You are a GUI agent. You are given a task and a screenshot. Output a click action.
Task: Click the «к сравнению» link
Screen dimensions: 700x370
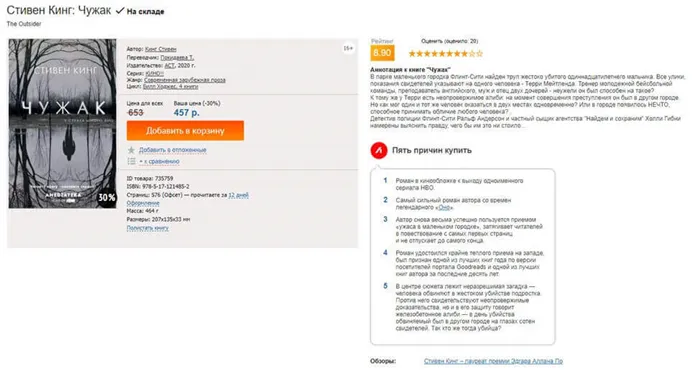coord(159,161)
